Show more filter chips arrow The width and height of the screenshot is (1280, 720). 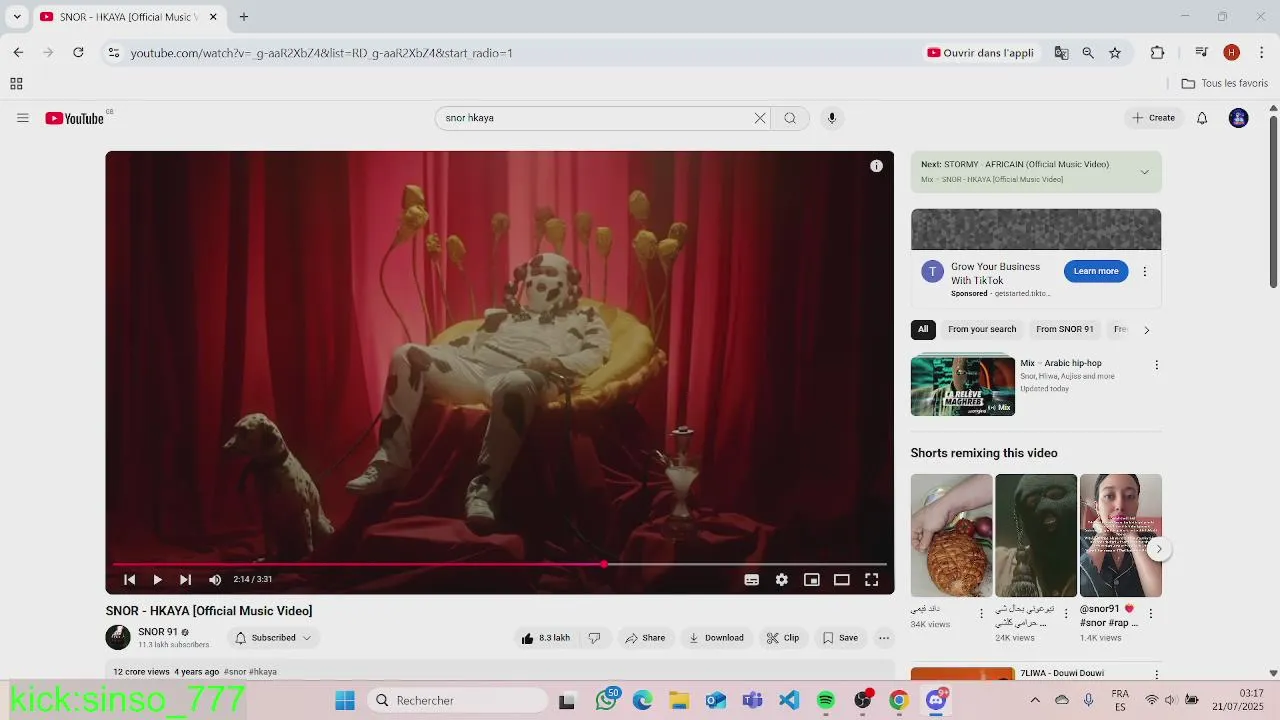(x=1146, y=329)
